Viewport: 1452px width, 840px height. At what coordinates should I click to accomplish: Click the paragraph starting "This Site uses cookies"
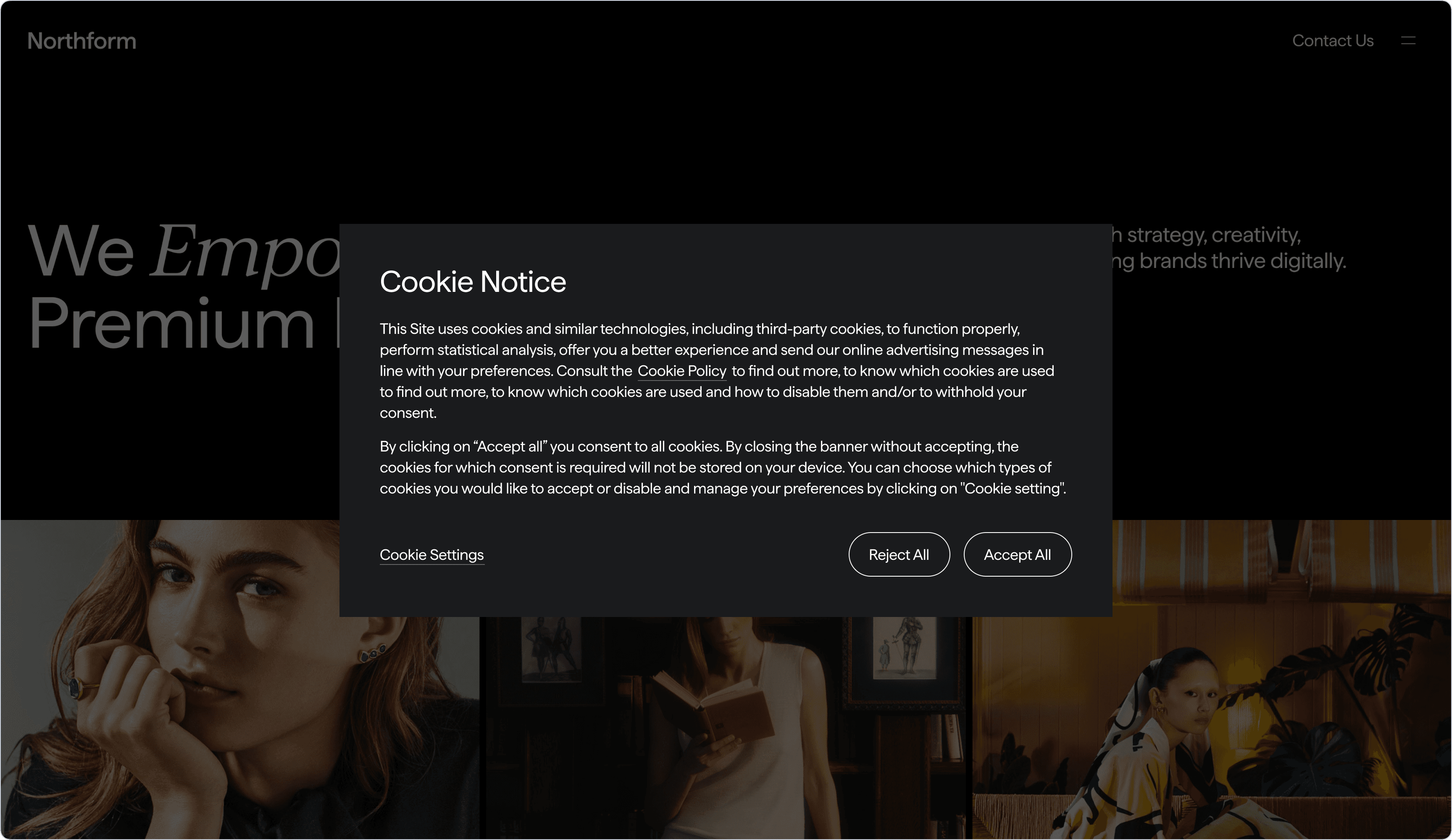coord(717,370)
